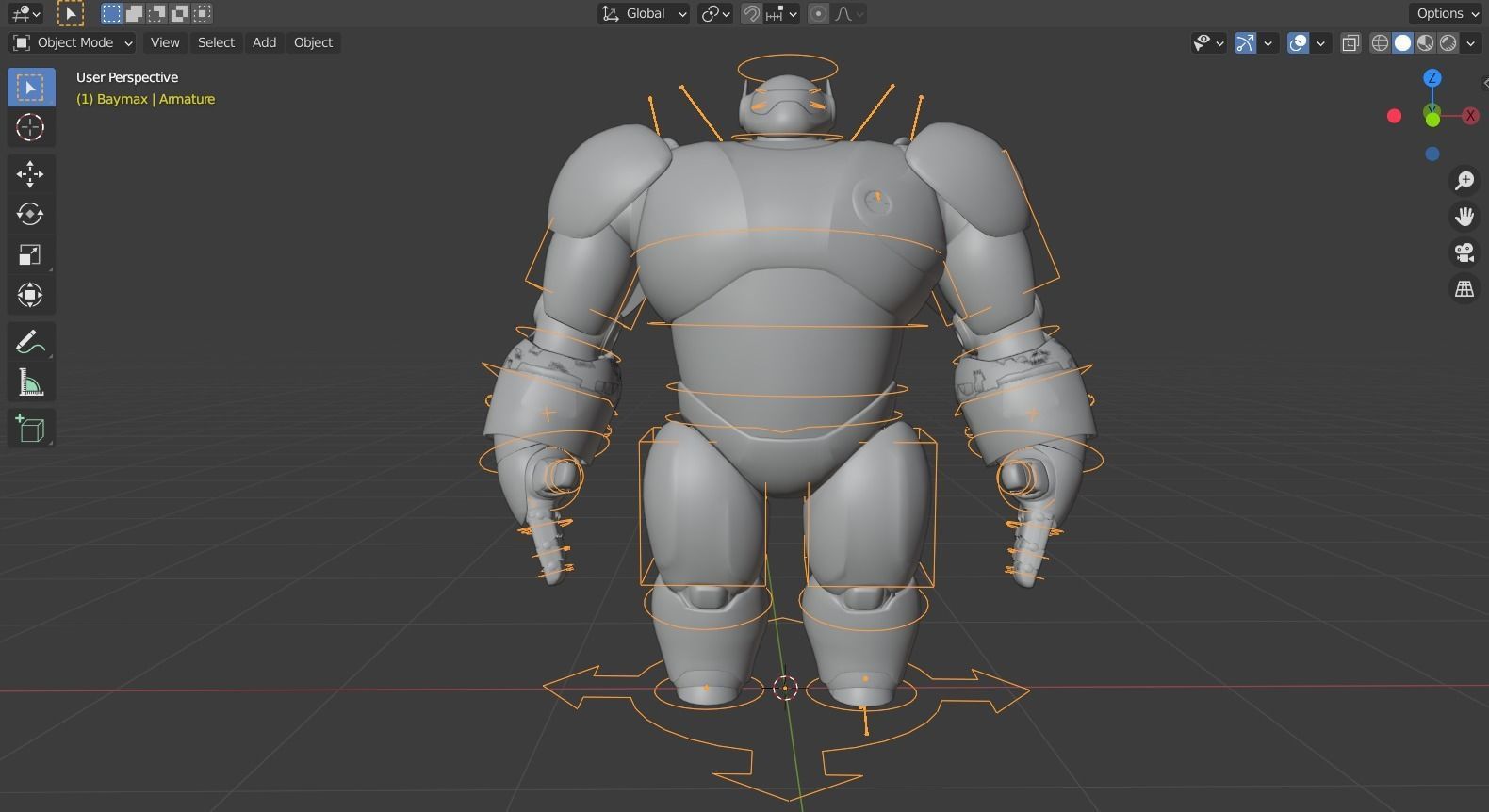Open the Global transform orientation dropdown
The image size is (1489, 812).
pyautogui.click(x=644, y=13)
